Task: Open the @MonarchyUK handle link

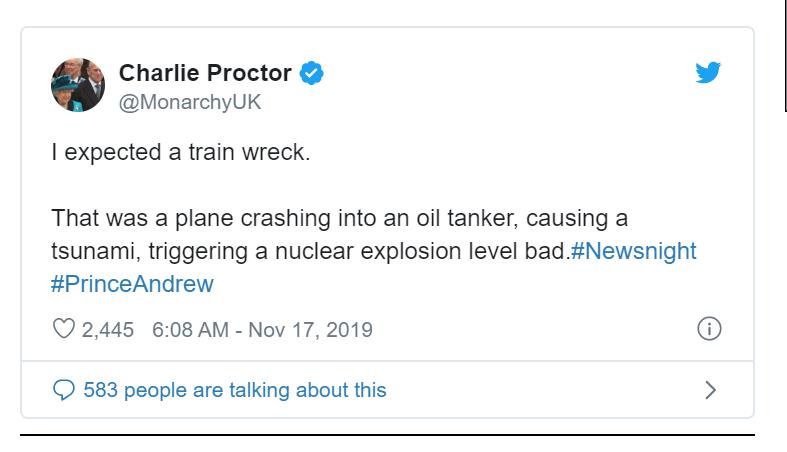Action: tap(190, 99)
